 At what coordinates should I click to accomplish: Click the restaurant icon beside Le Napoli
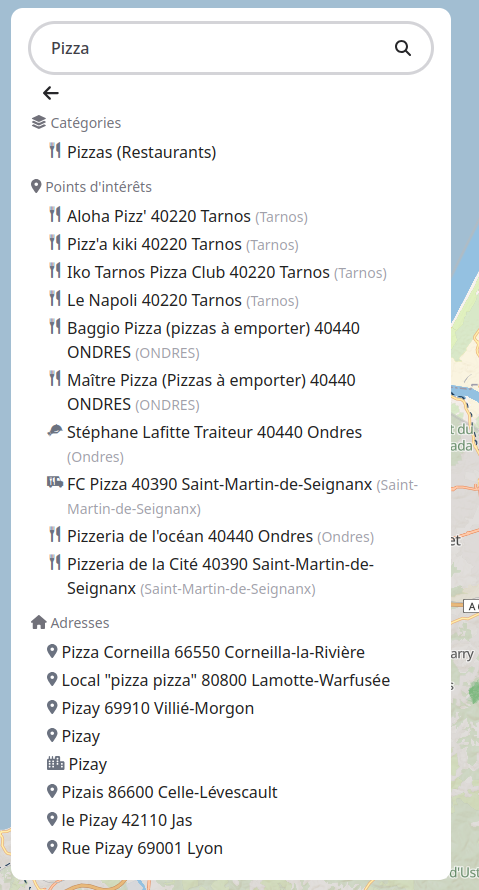click(x=54, y=299)
